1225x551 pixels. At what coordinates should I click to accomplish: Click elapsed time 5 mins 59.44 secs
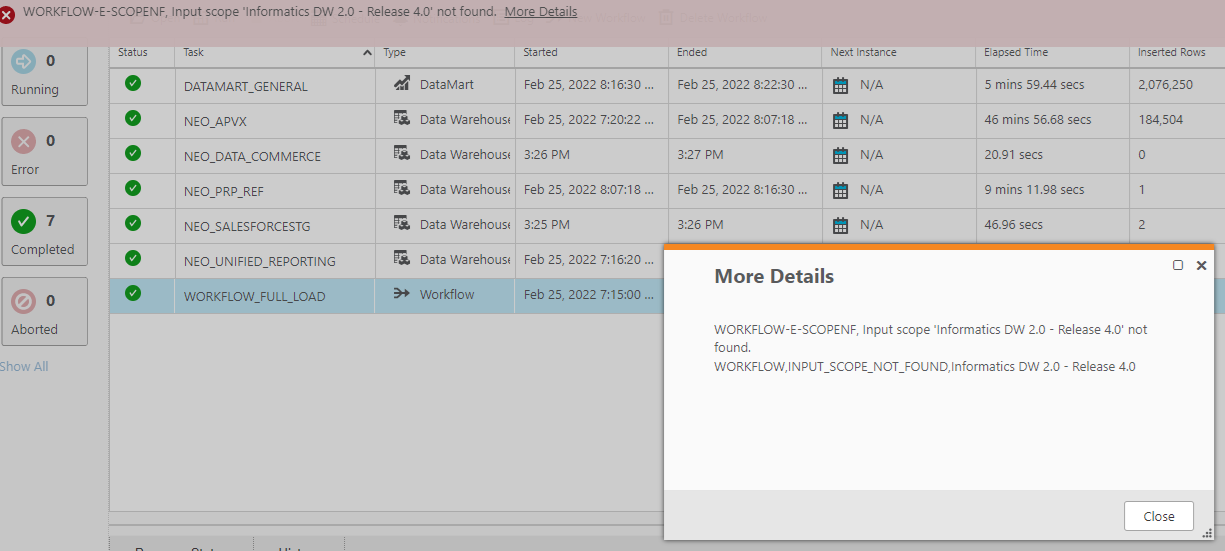1034,85
